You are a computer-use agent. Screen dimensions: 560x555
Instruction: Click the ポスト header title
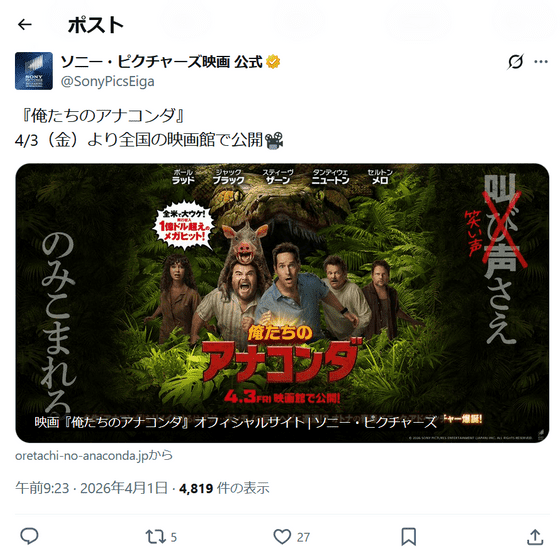click(96, 25)
